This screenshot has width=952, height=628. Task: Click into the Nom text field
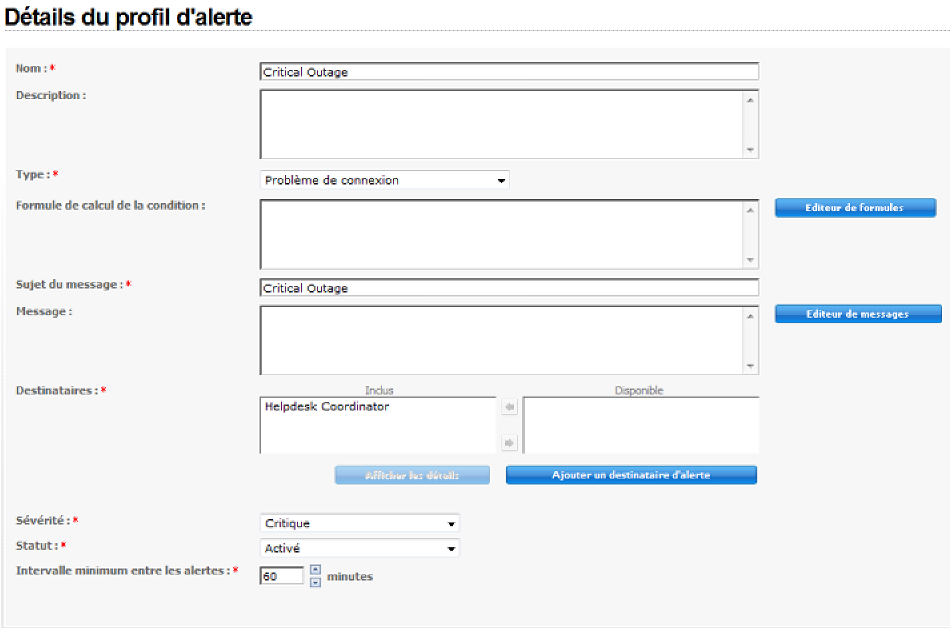pyautogui.click(x=508, y=72)
